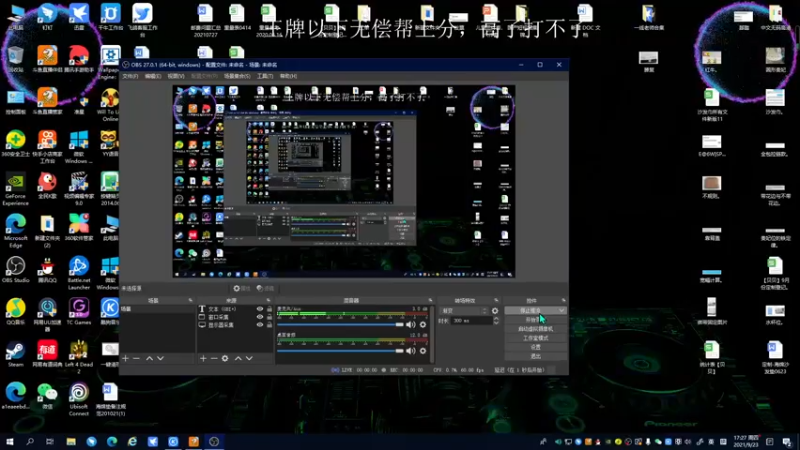This screenshot has height=450, width=800.
Task: Pop out Audio Mixer dock panel icon
Action: (x=430, y=301)
